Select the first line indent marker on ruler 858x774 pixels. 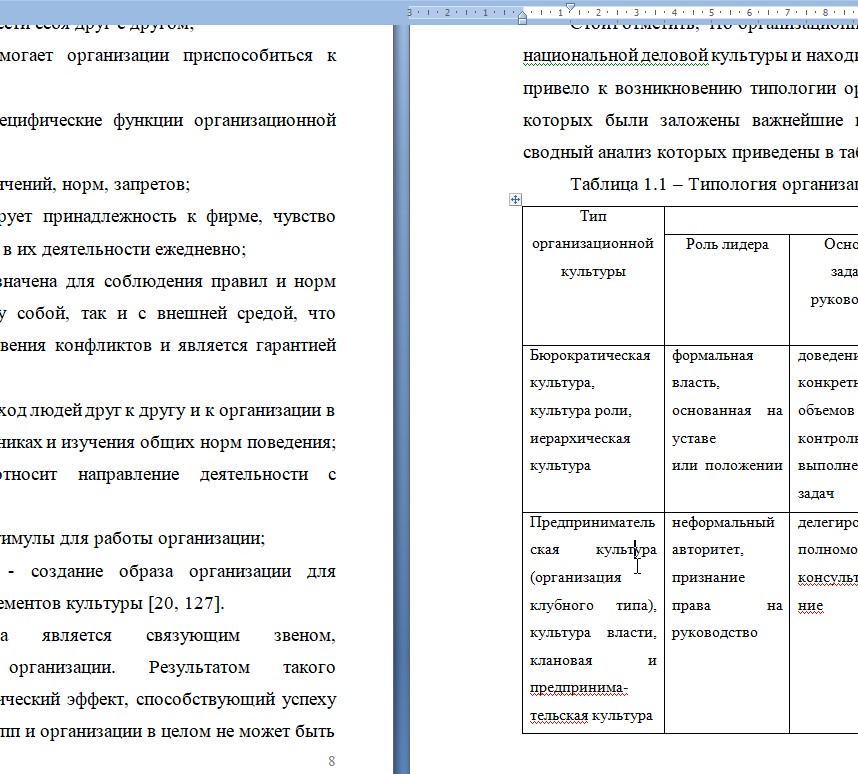[x=570, y=7]
